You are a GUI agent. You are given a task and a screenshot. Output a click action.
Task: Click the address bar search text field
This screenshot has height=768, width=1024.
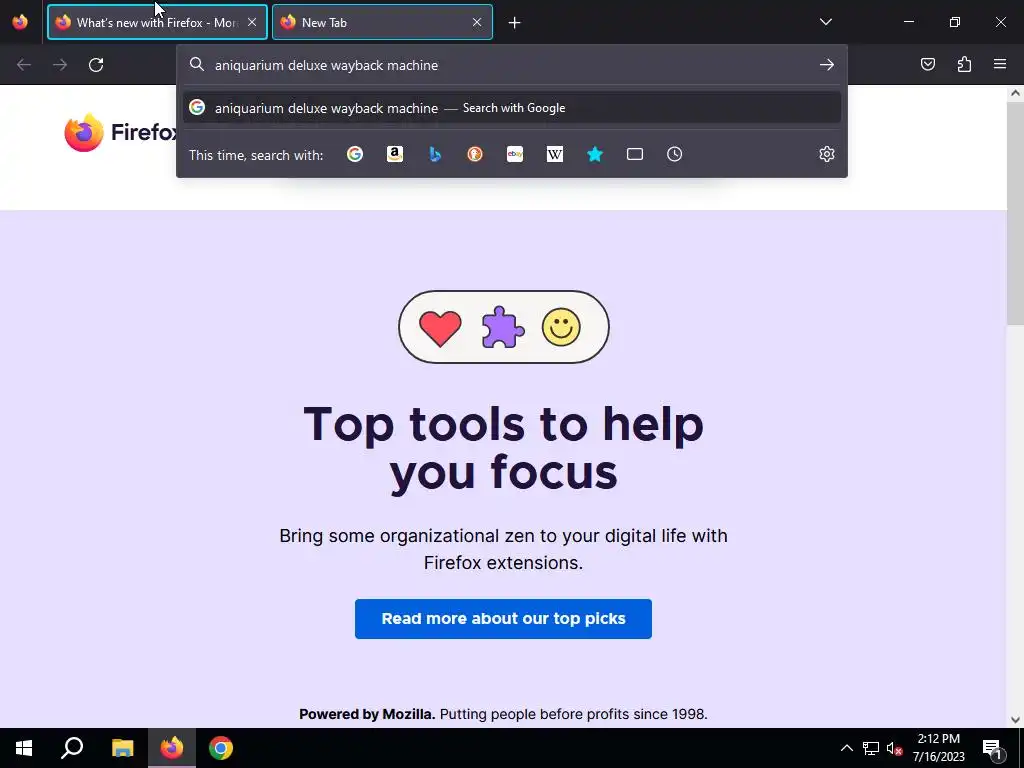(x=513, y=65)
